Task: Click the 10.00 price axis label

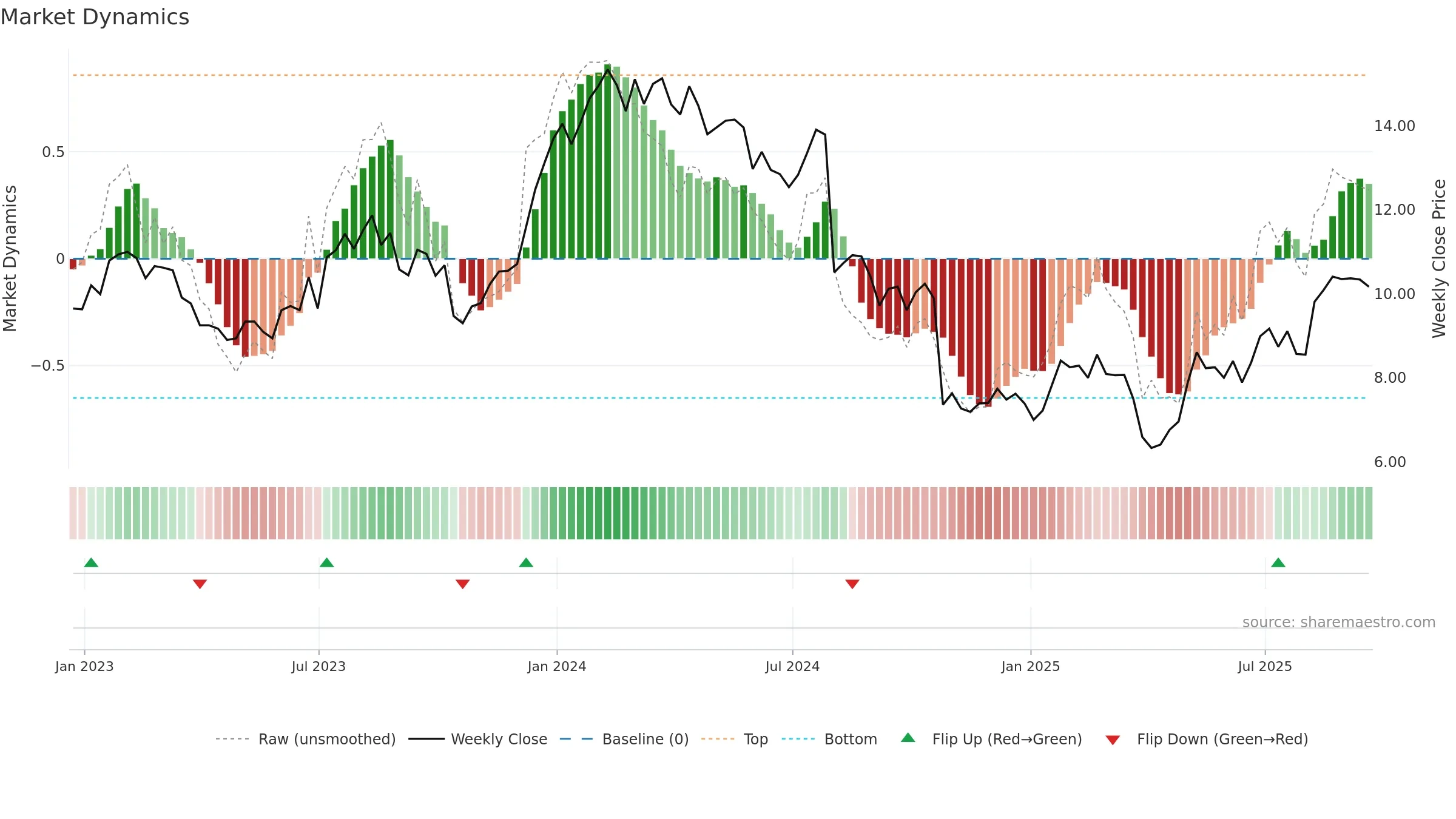Action: point(1395,294)
